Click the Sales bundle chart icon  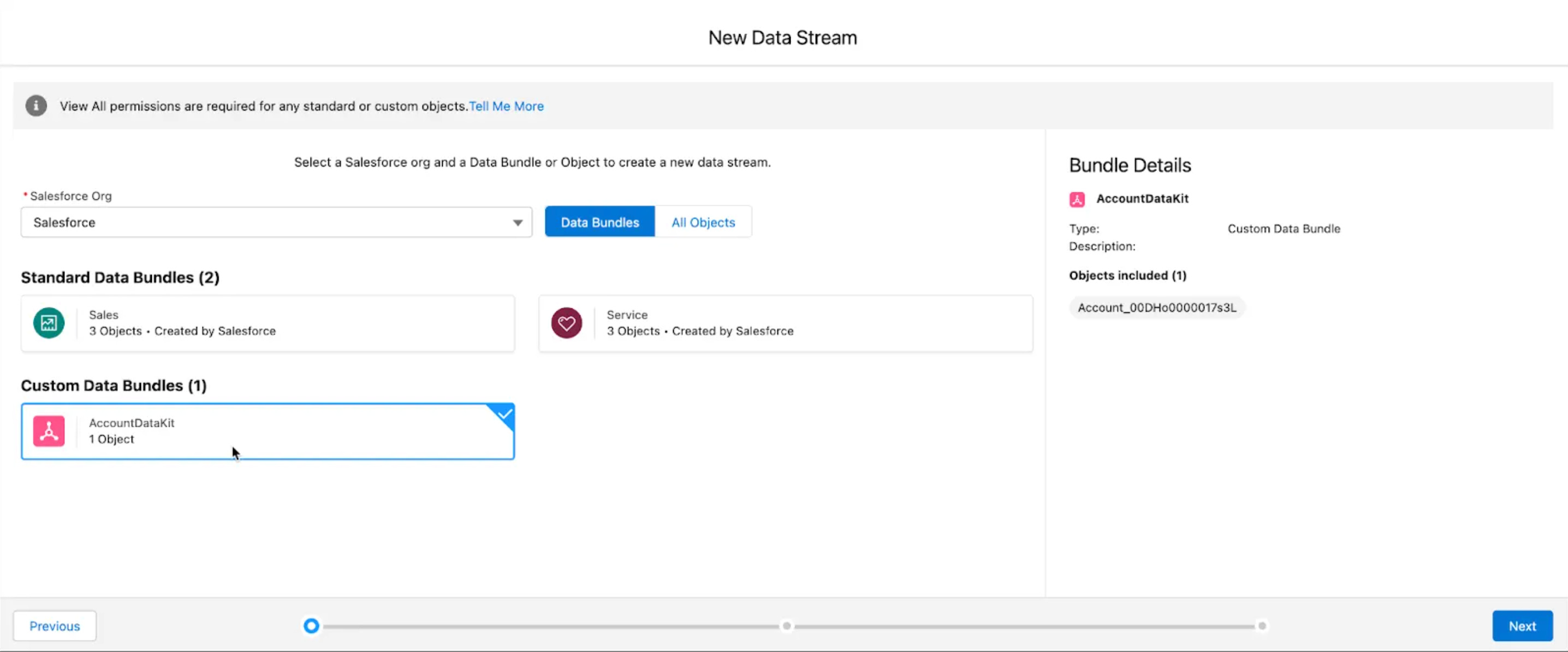(x=49, y=323)
